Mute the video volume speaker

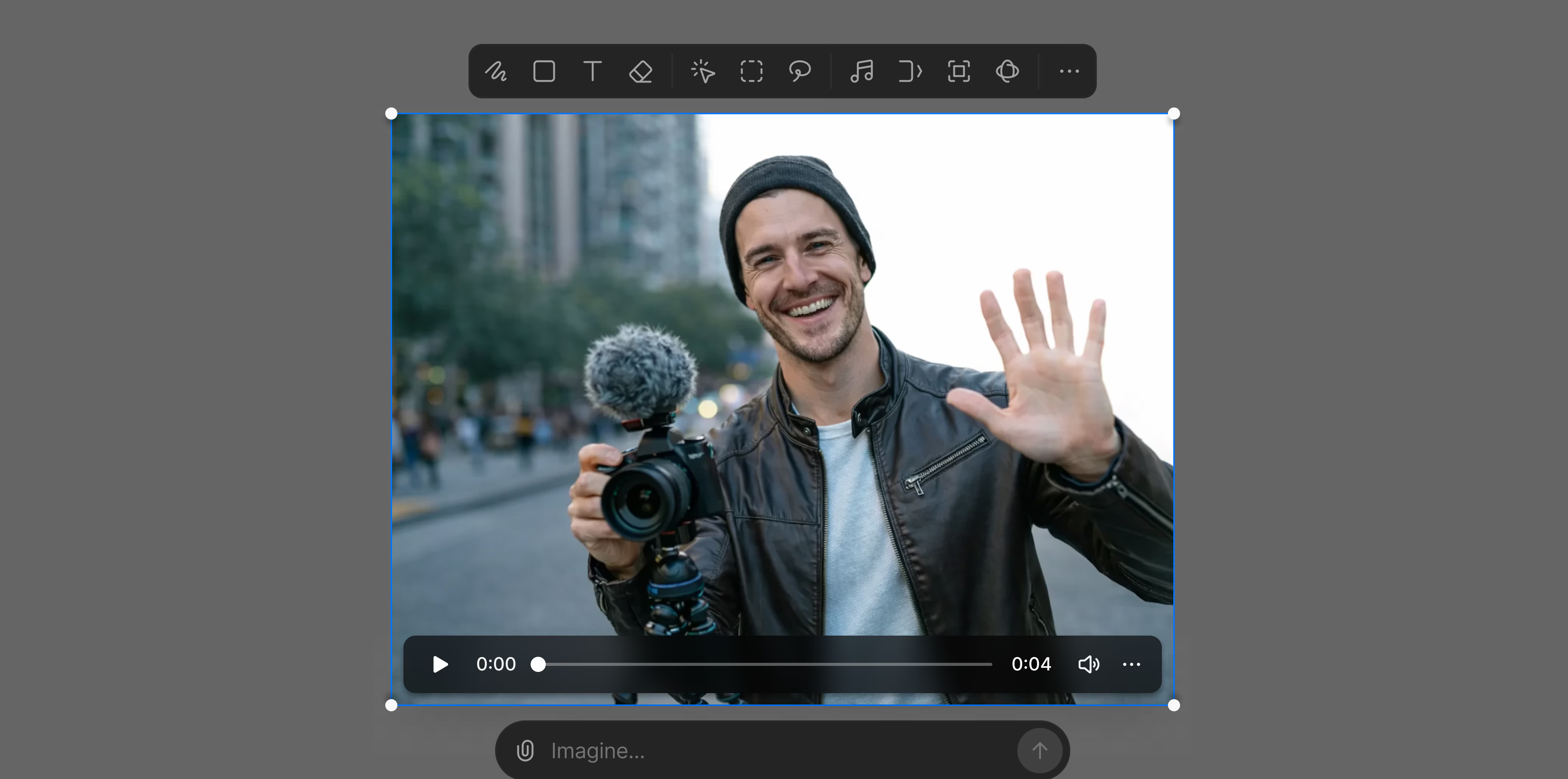(1089, 664)
